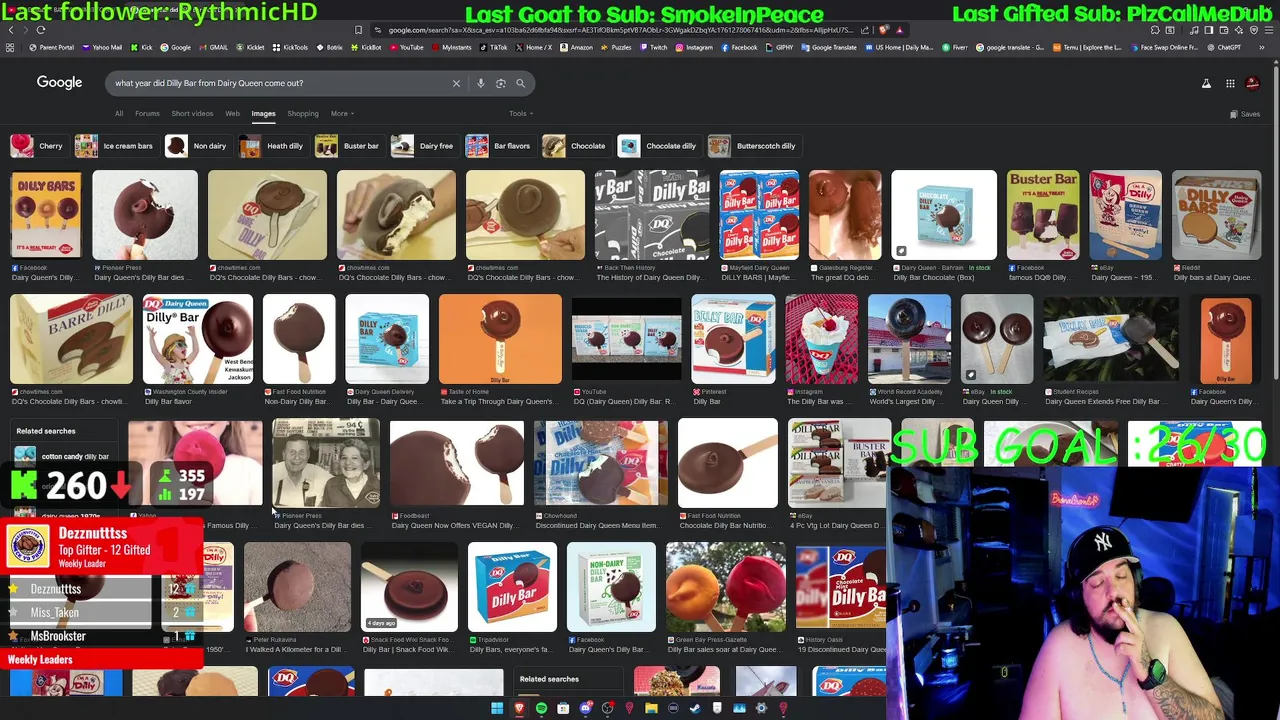The width and height of the screenshot is (1280, 720).
Task: Click the Google logo
Action: 59,83
